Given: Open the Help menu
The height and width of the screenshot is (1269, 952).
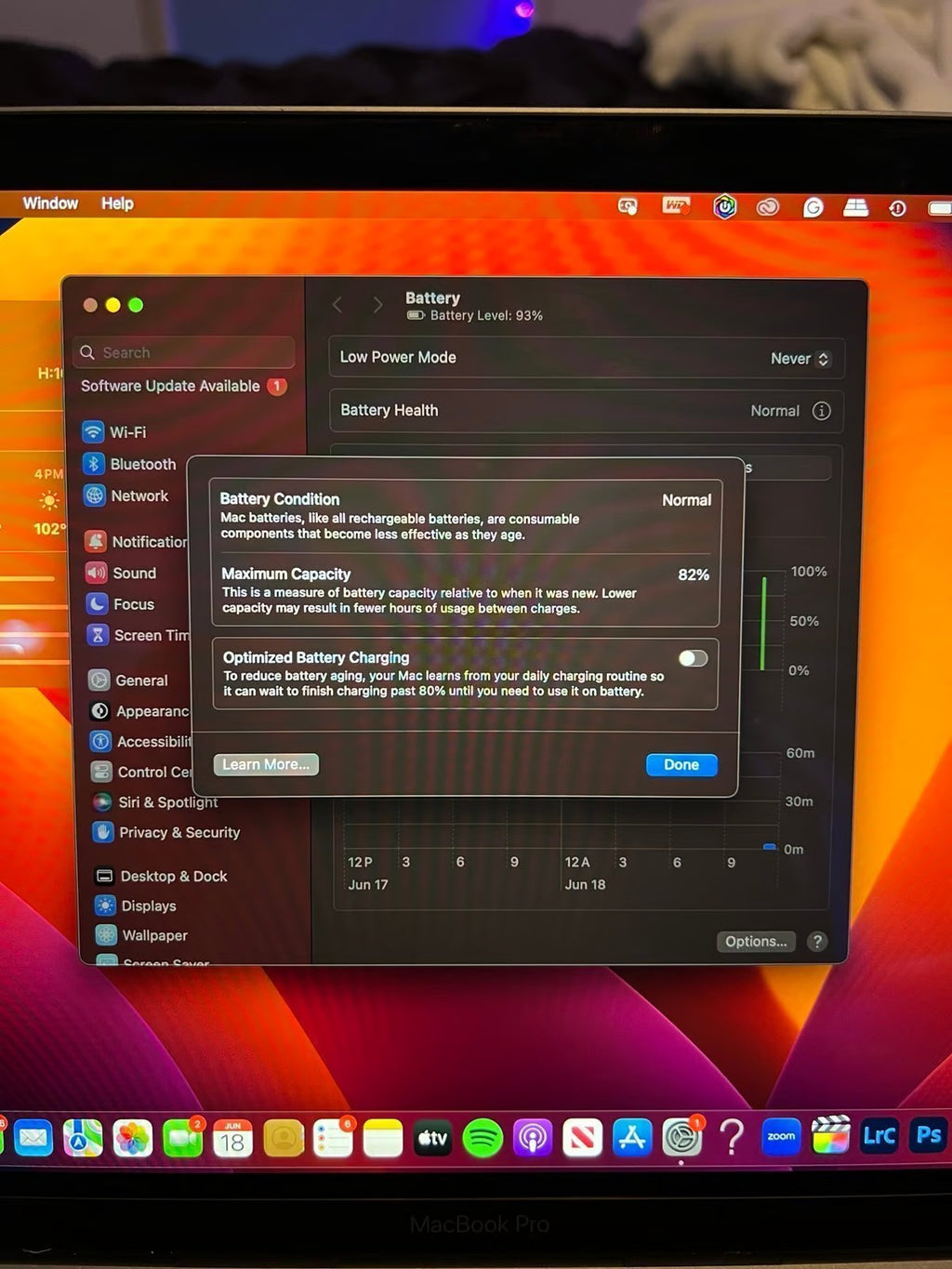Looking at the screenshot, I should point(117,203).
